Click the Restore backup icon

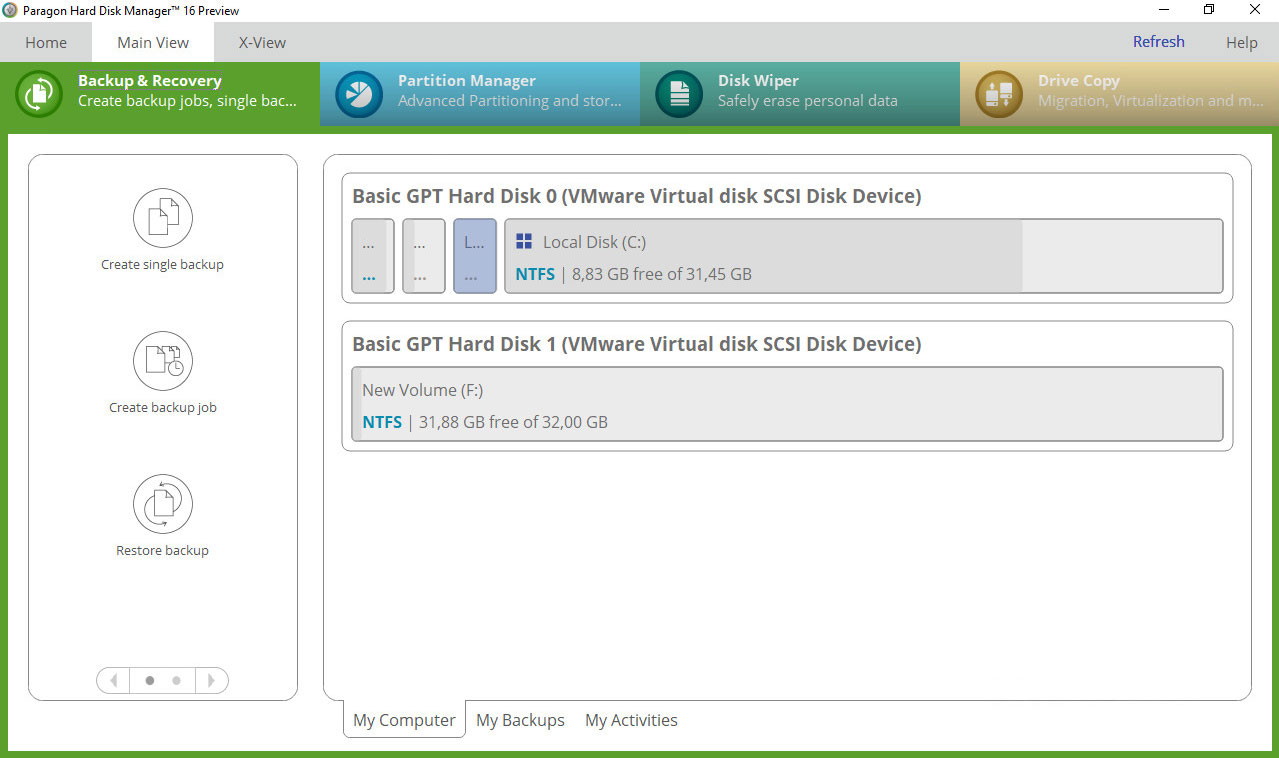coord(162,504)
